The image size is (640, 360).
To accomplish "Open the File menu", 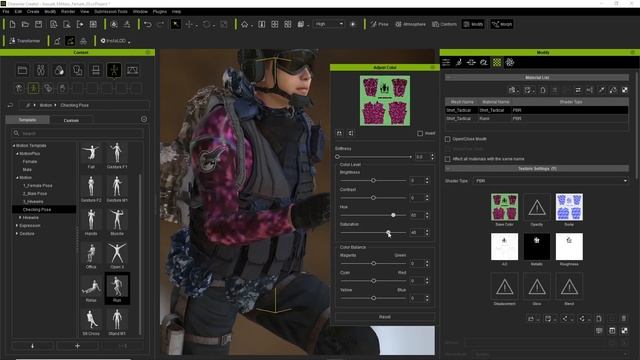I will tap(6, 12).
